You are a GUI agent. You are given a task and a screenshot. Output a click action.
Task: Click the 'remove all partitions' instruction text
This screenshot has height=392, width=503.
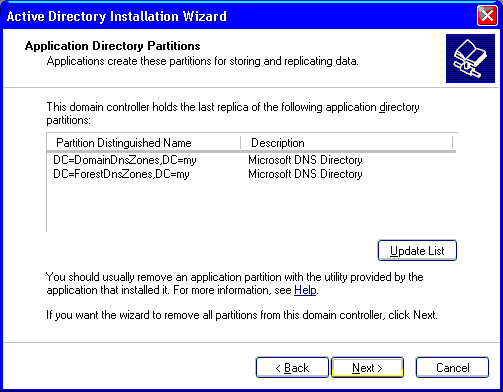click(242, 315)
